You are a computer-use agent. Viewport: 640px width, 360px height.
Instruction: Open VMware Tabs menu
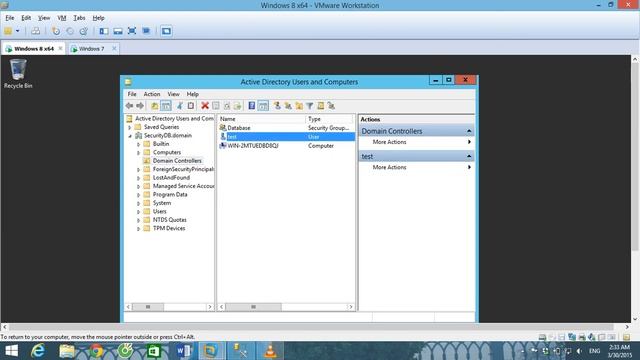point(79,18)
